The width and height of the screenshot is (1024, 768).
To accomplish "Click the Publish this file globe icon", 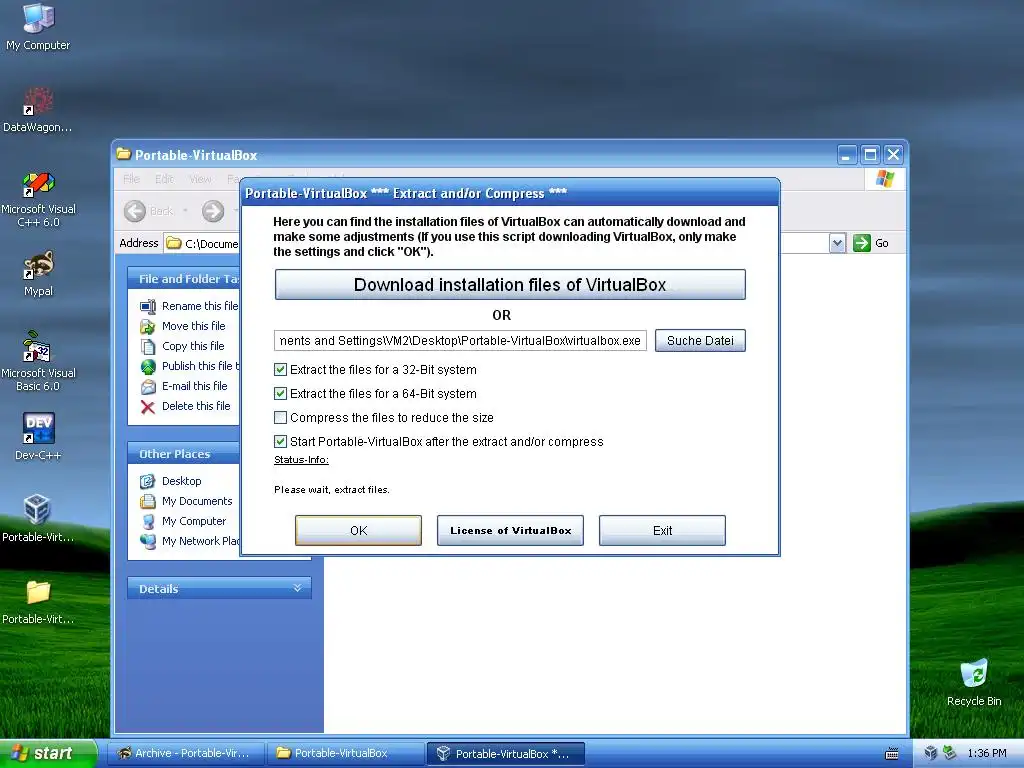I will 148,366.
